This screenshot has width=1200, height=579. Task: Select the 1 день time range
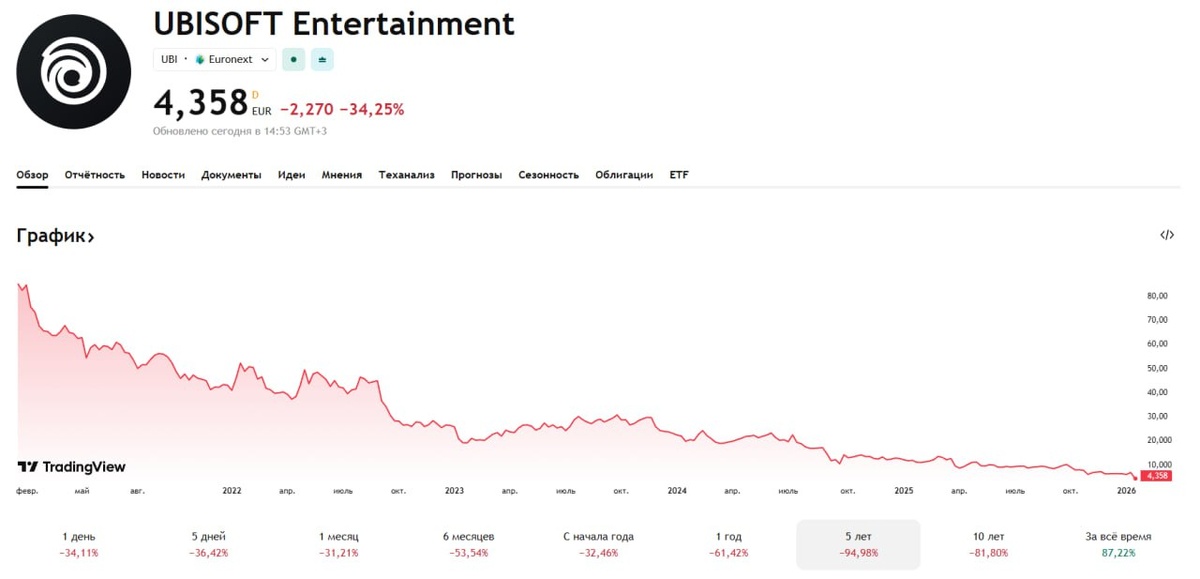point(79,544)
